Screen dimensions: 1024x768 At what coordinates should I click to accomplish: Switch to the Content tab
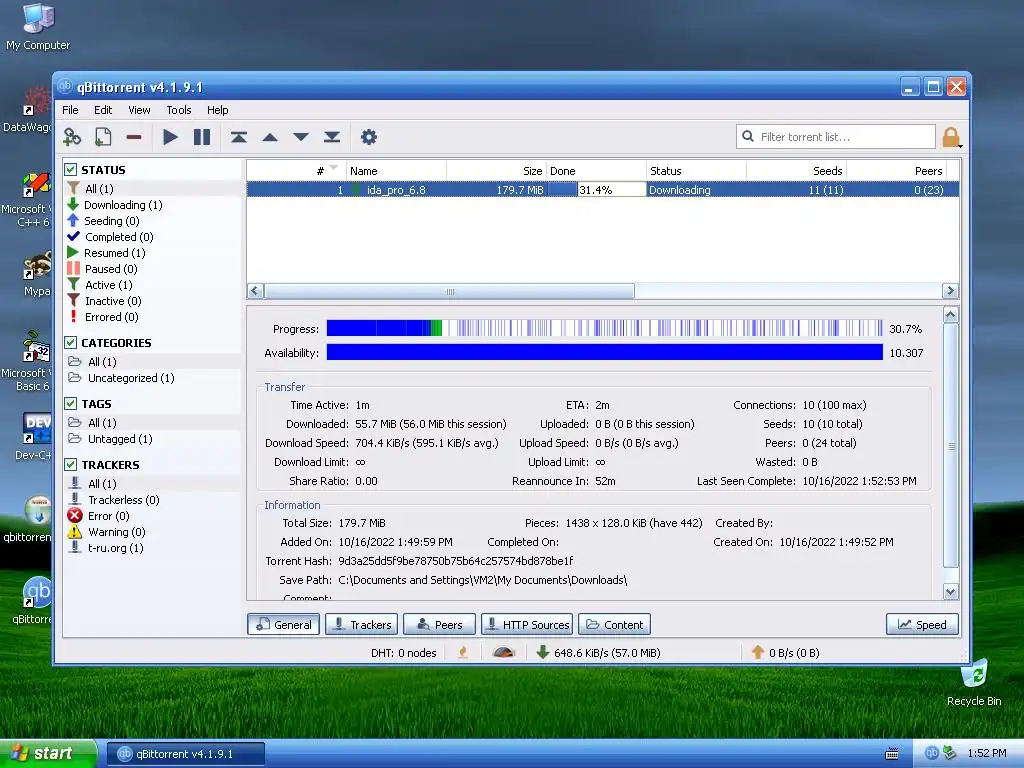coord(614,624)
